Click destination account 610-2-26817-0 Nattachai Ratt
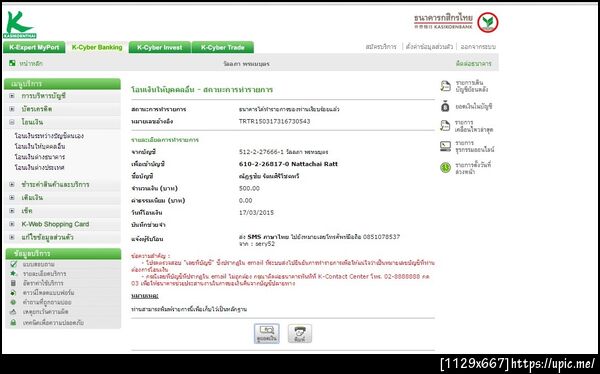600x374 pixels. [288, 164]
